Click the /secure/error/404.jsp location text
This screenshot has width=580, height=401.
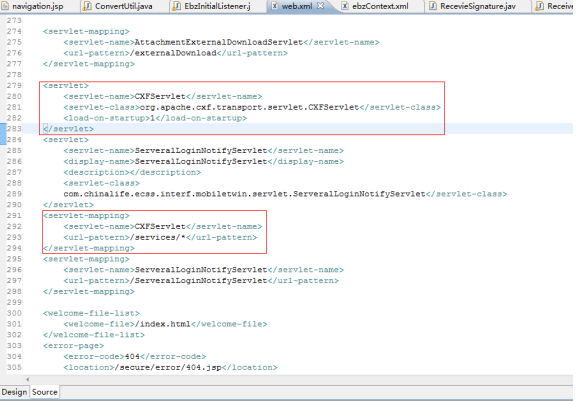168,367
